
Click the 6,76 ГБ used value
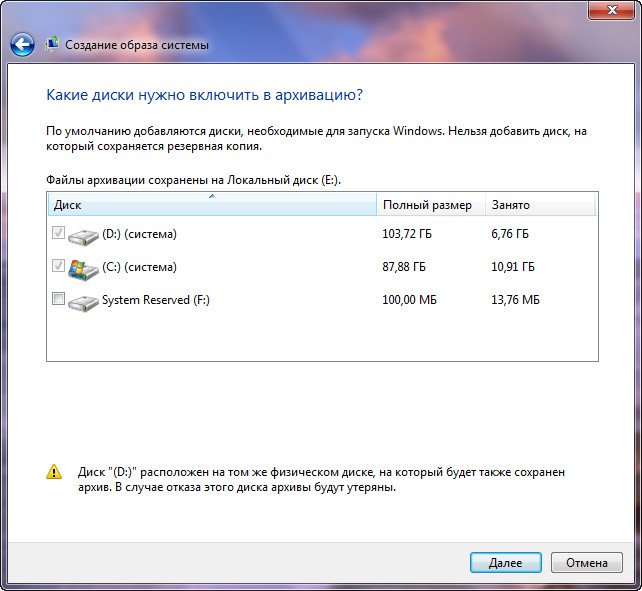point(510,234)
